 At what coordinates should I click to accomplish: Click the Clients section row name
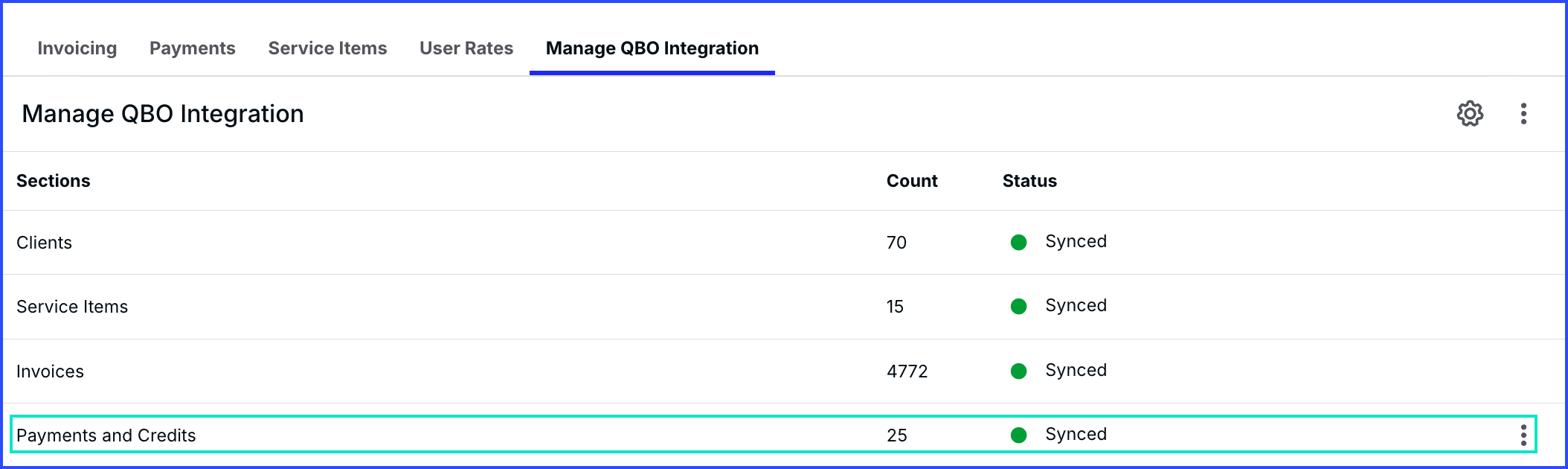(x=44, y=243)
